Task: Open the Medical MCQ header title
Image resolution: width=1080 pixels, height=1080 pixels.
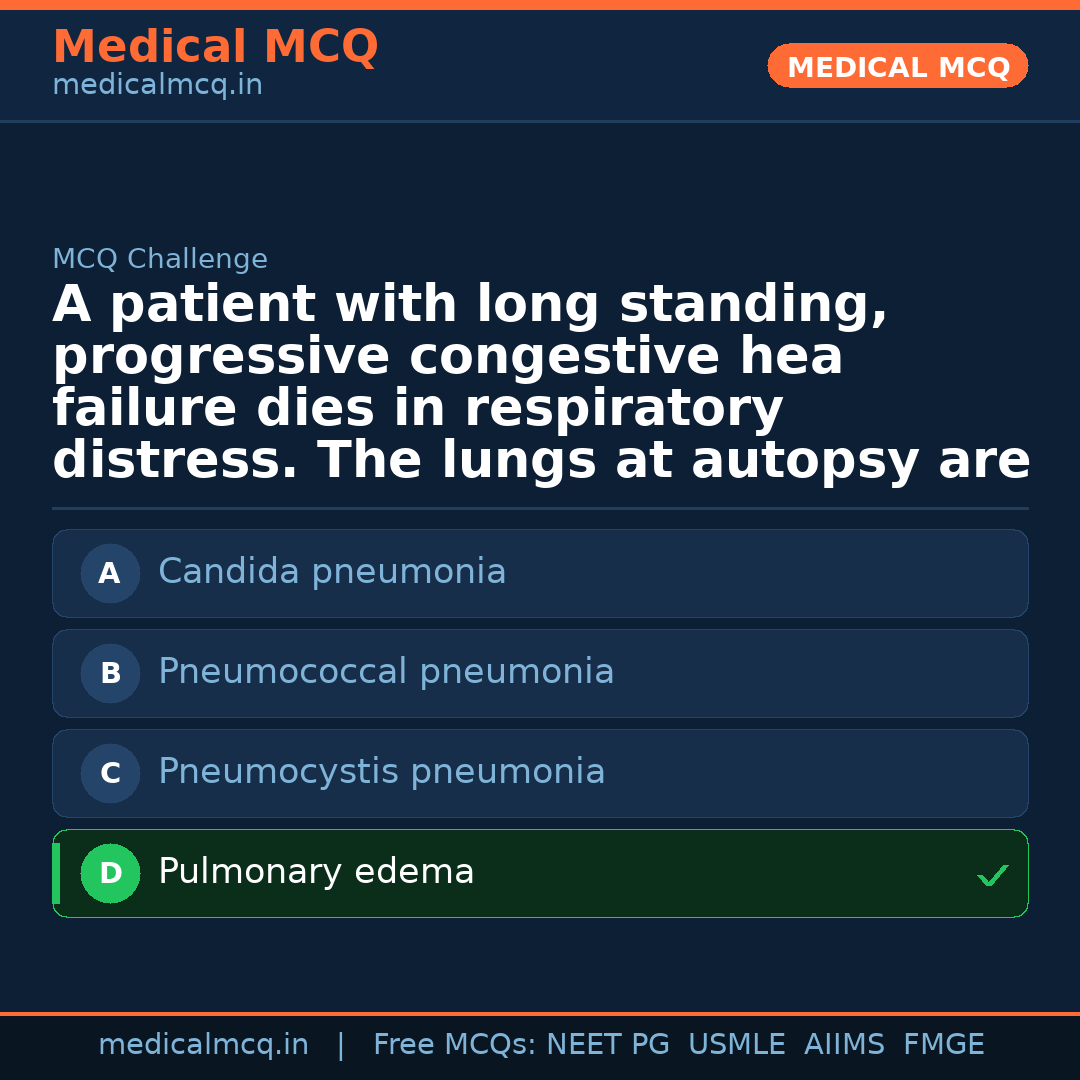Action: (x=215, y=47)
